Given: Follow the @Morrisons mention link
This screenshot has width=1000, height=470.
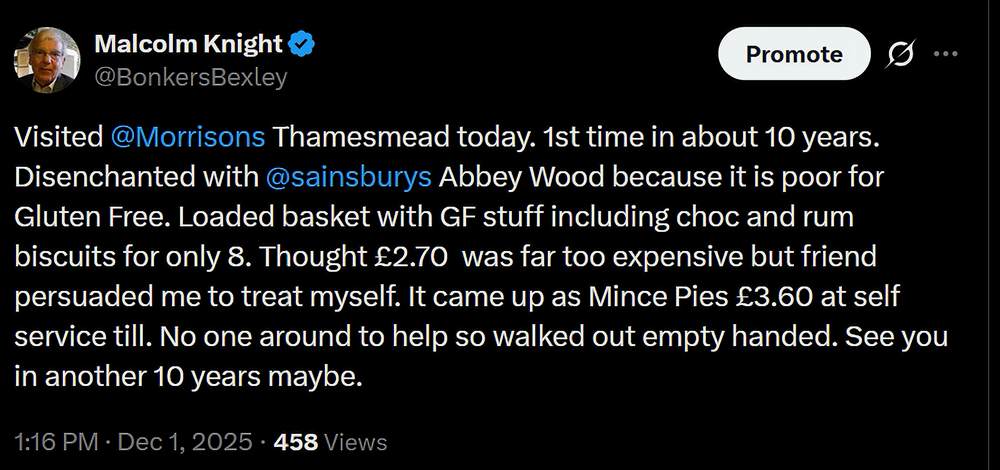Looking at the screenshot, I should 187,136.
